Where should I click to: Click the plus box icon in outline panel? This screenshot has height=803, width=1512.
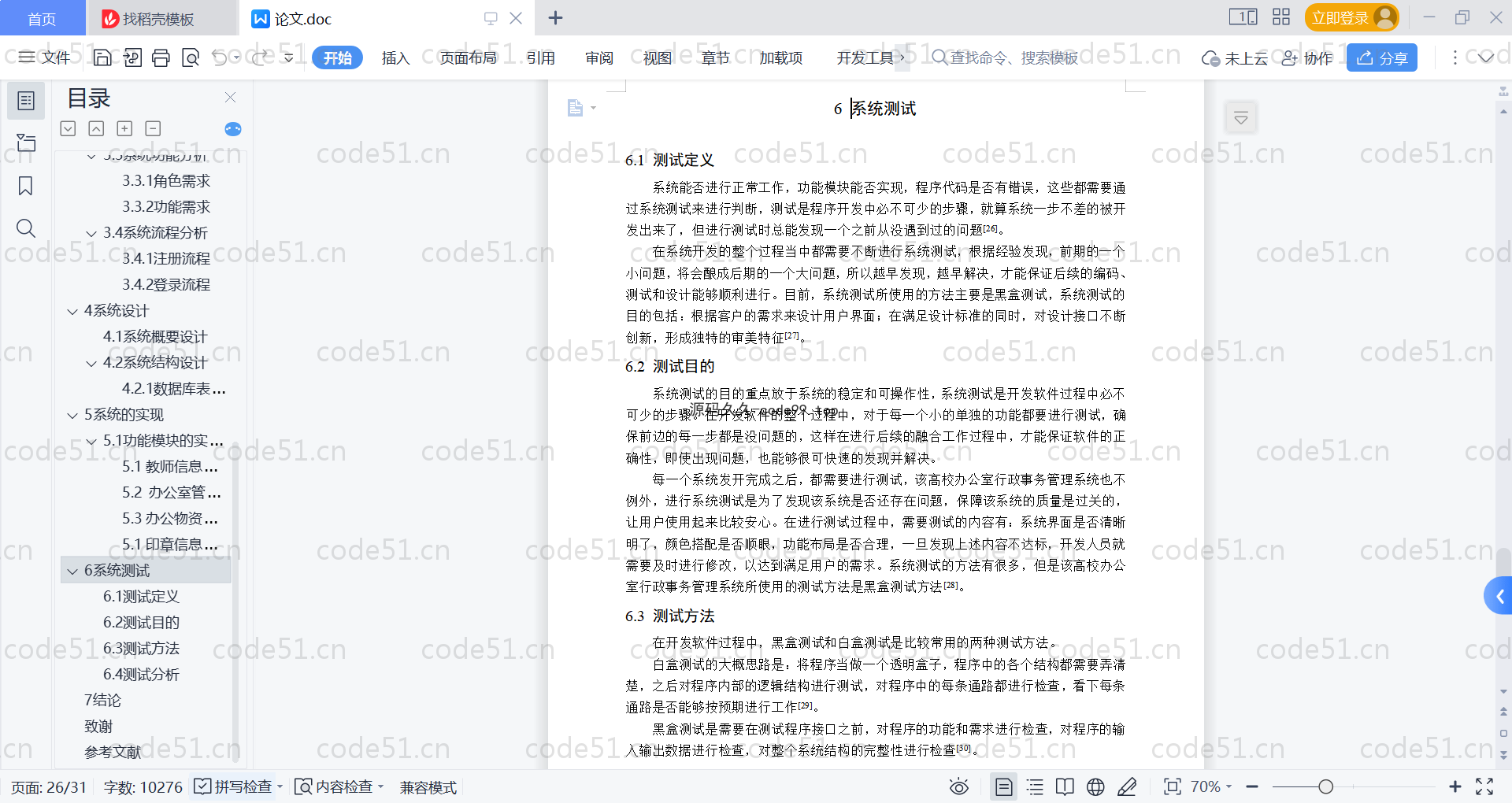(x=124, y=128)
